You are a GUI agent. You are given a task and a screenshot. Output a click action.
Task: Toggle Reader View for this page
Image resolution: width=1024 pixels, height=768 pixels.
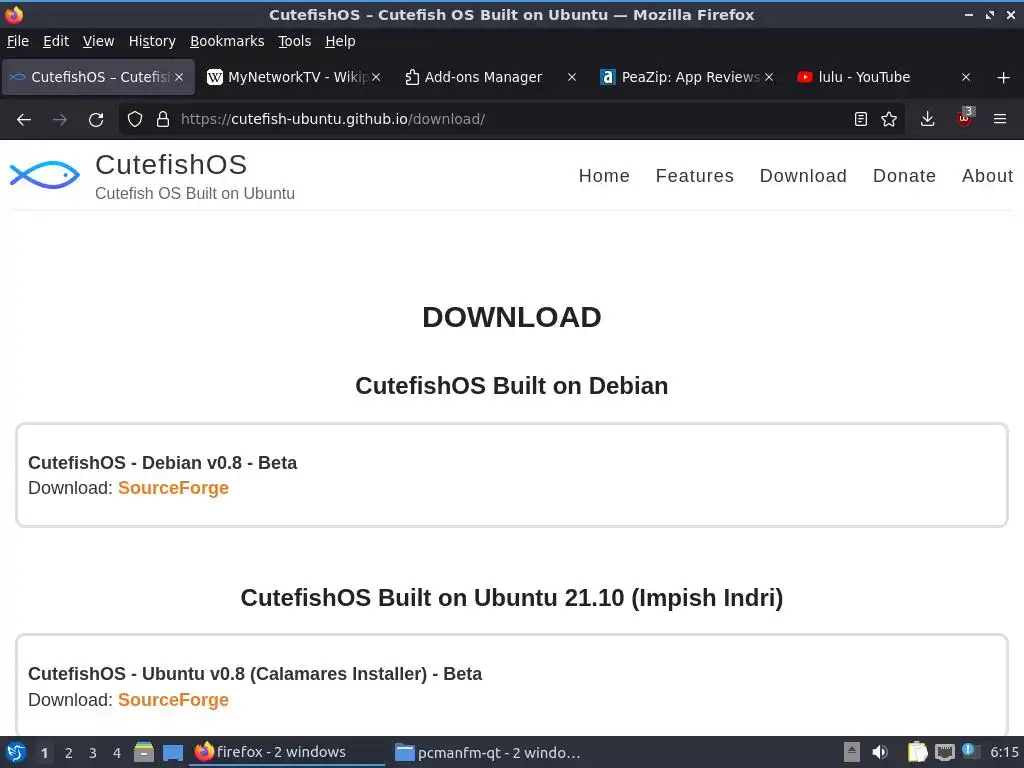(861, 119)
